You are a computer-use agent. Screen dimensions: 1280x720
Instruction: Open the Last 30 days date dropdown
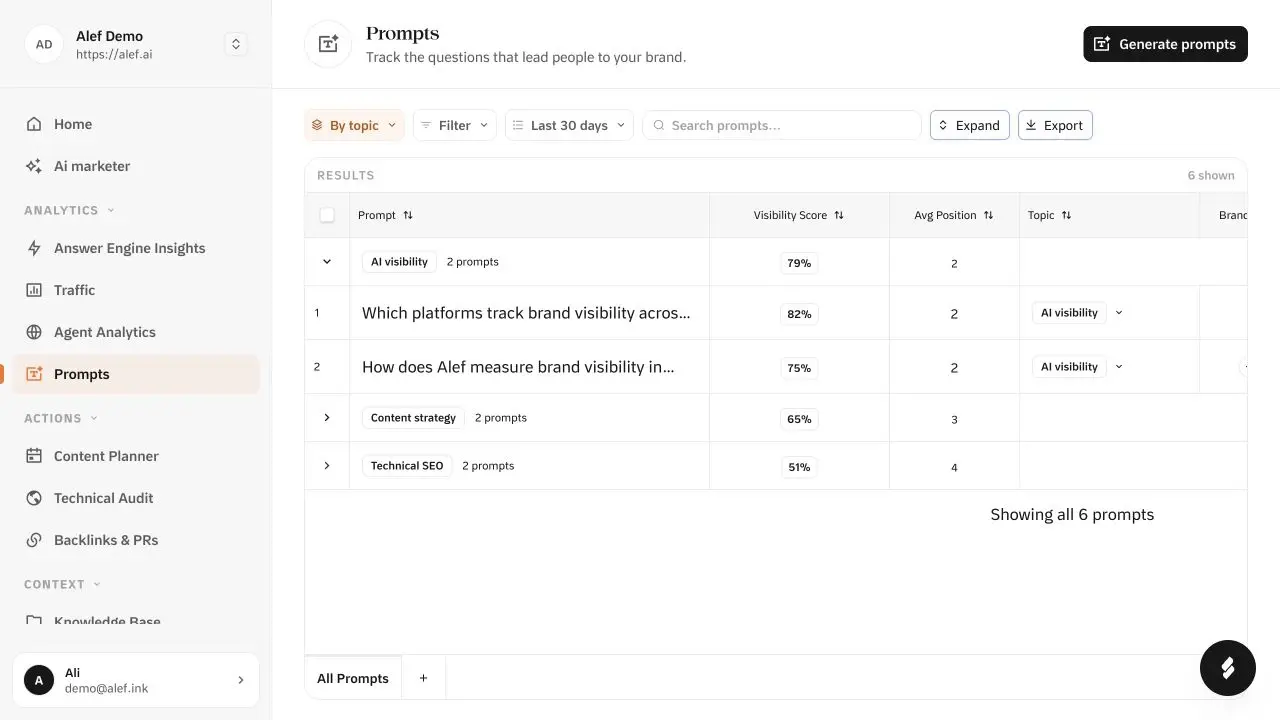(x=569, y=125)
